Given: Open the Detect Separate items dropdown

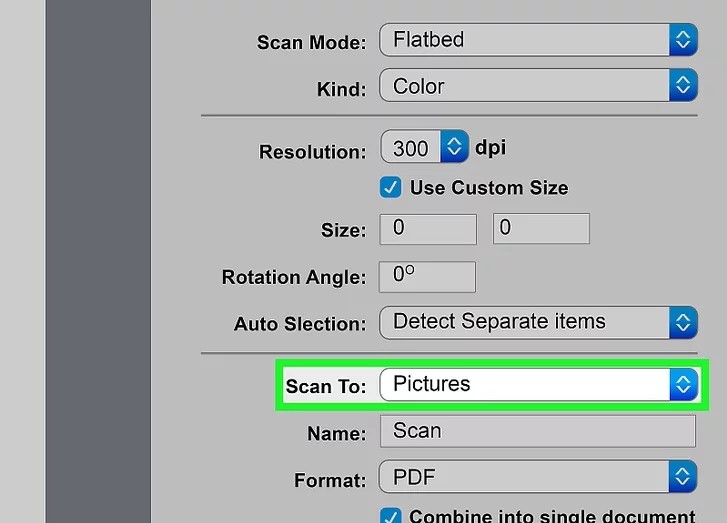Looking at the screenshot, I should [524, 322].
